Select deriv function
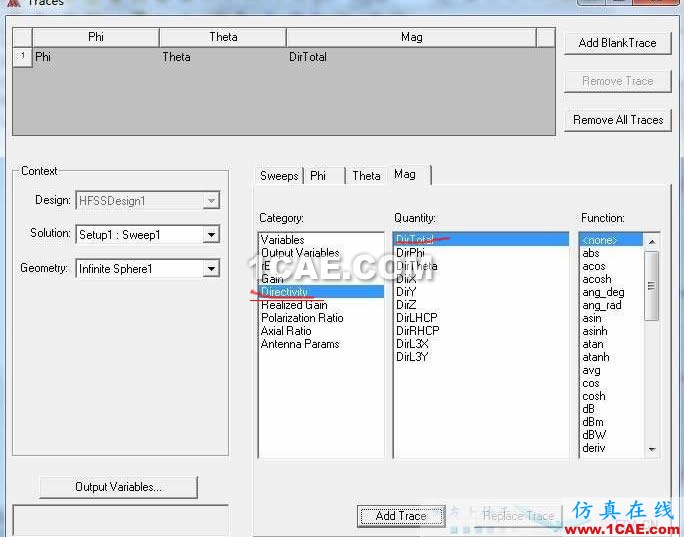 [611, 448]
